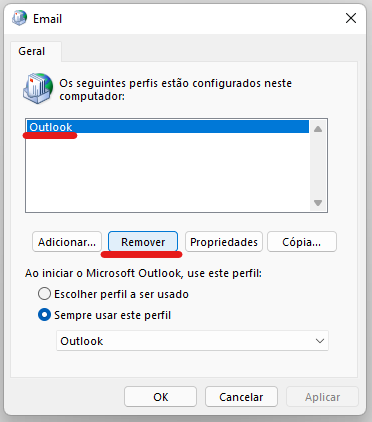Click the Cancelar button
The height and width of the screenshot is (422, 372).
pos(241,397)
